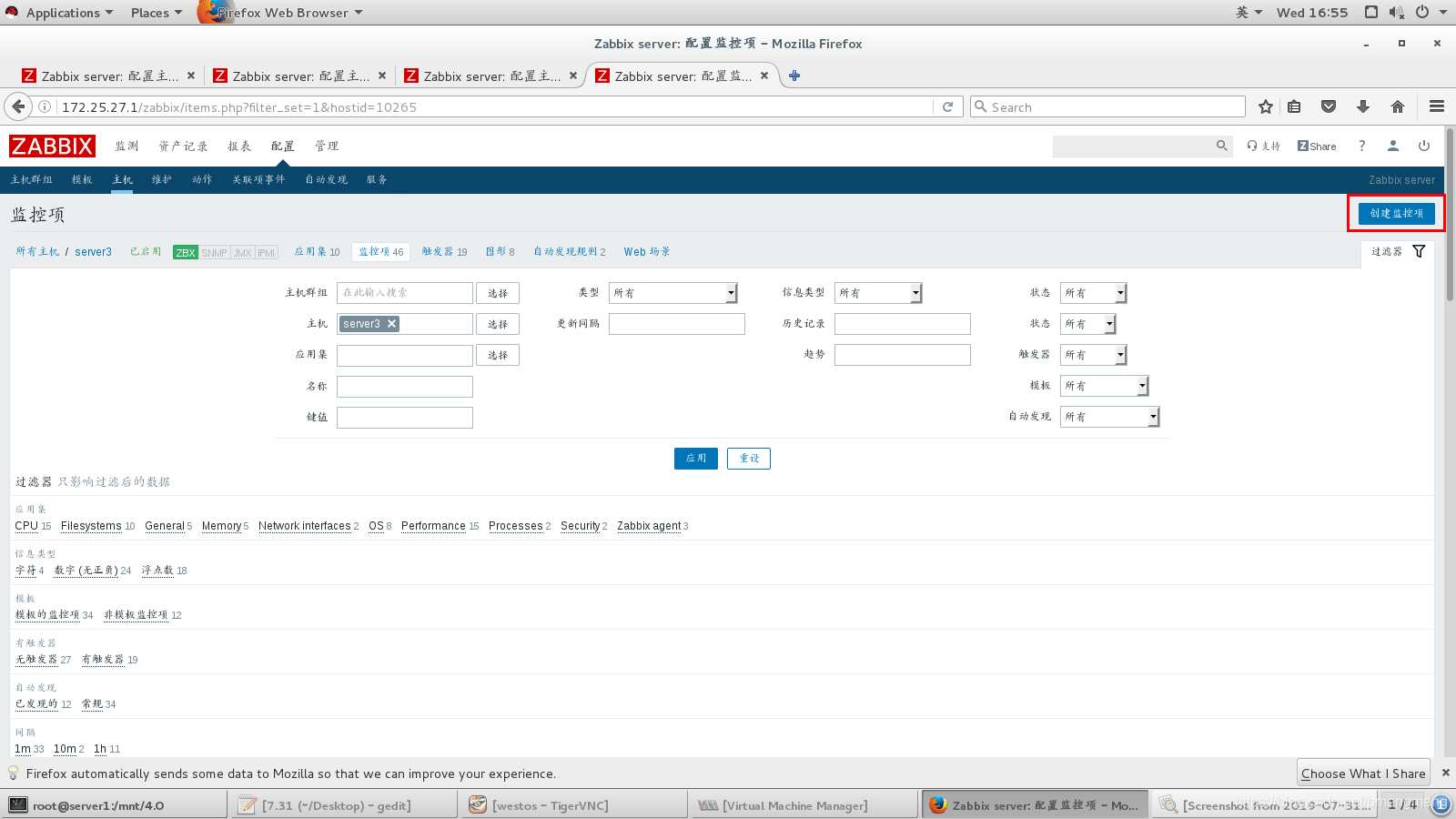The height and width of the screenshot is (819, 1456).
Task: Open the 自动发现 filter dropdown
Action: (x=1109, y=417)
